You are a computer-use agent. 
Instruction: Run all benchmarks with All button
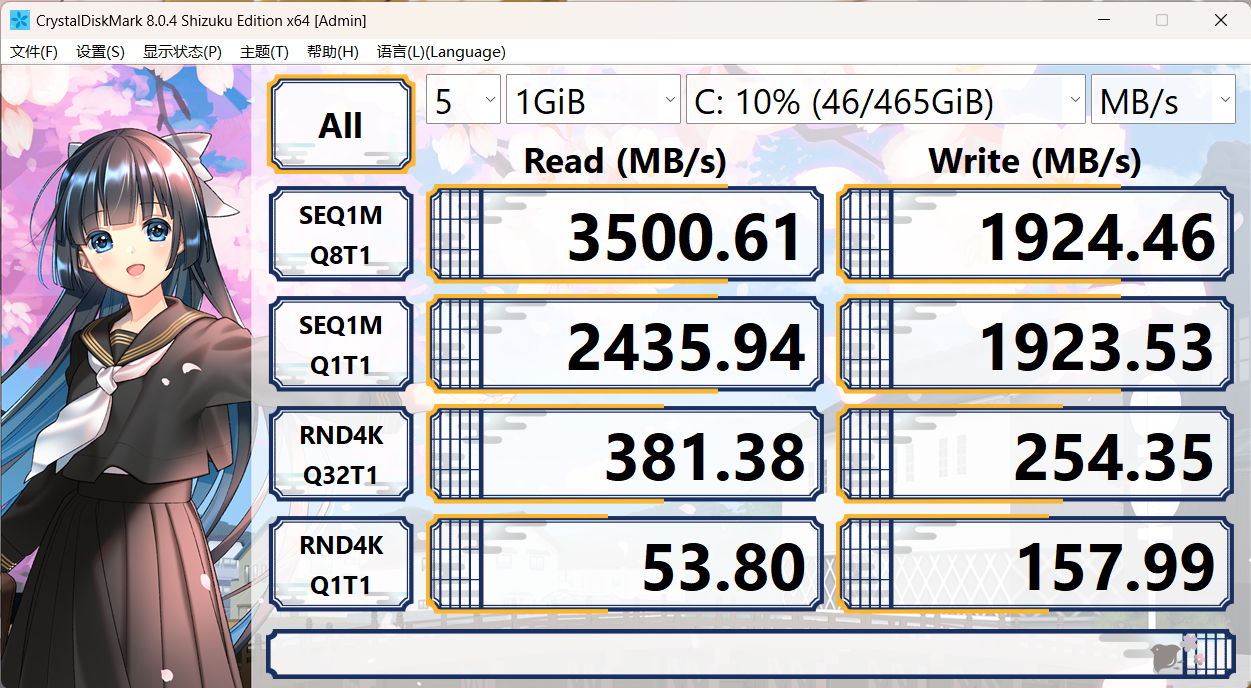pyautogui.click(x=340, y=126)
